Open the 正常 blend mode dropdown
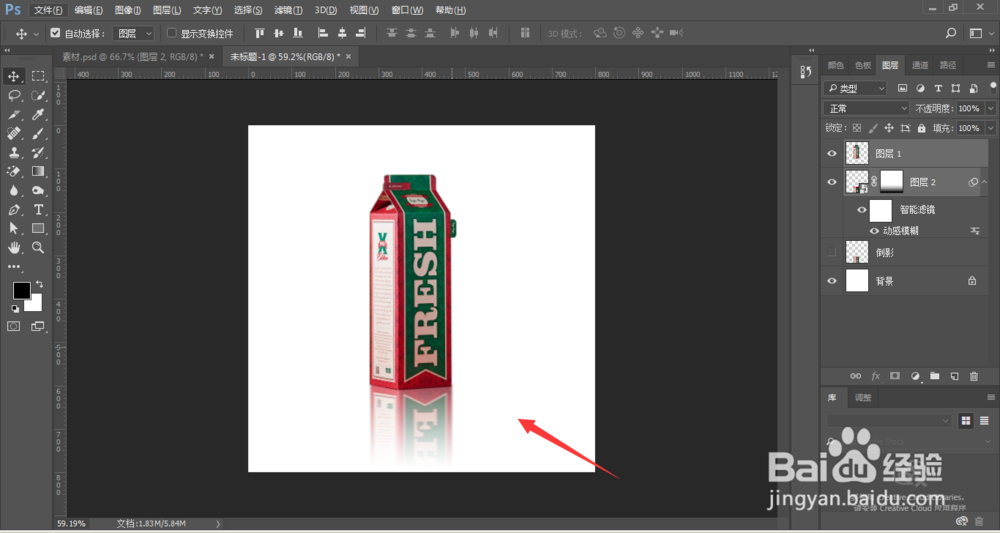This screenshot has height=533, width=1000. click(x=866, y=108)
